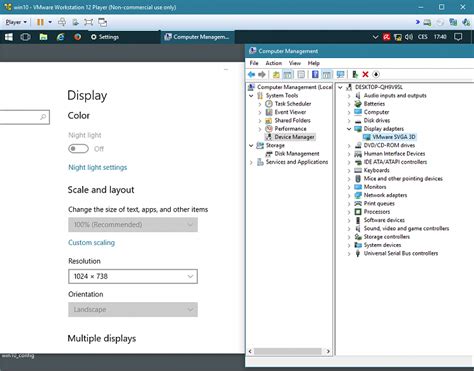Collapse the System Tools tree node
This screenshot has height=371, width=474.
pos(251,96)
